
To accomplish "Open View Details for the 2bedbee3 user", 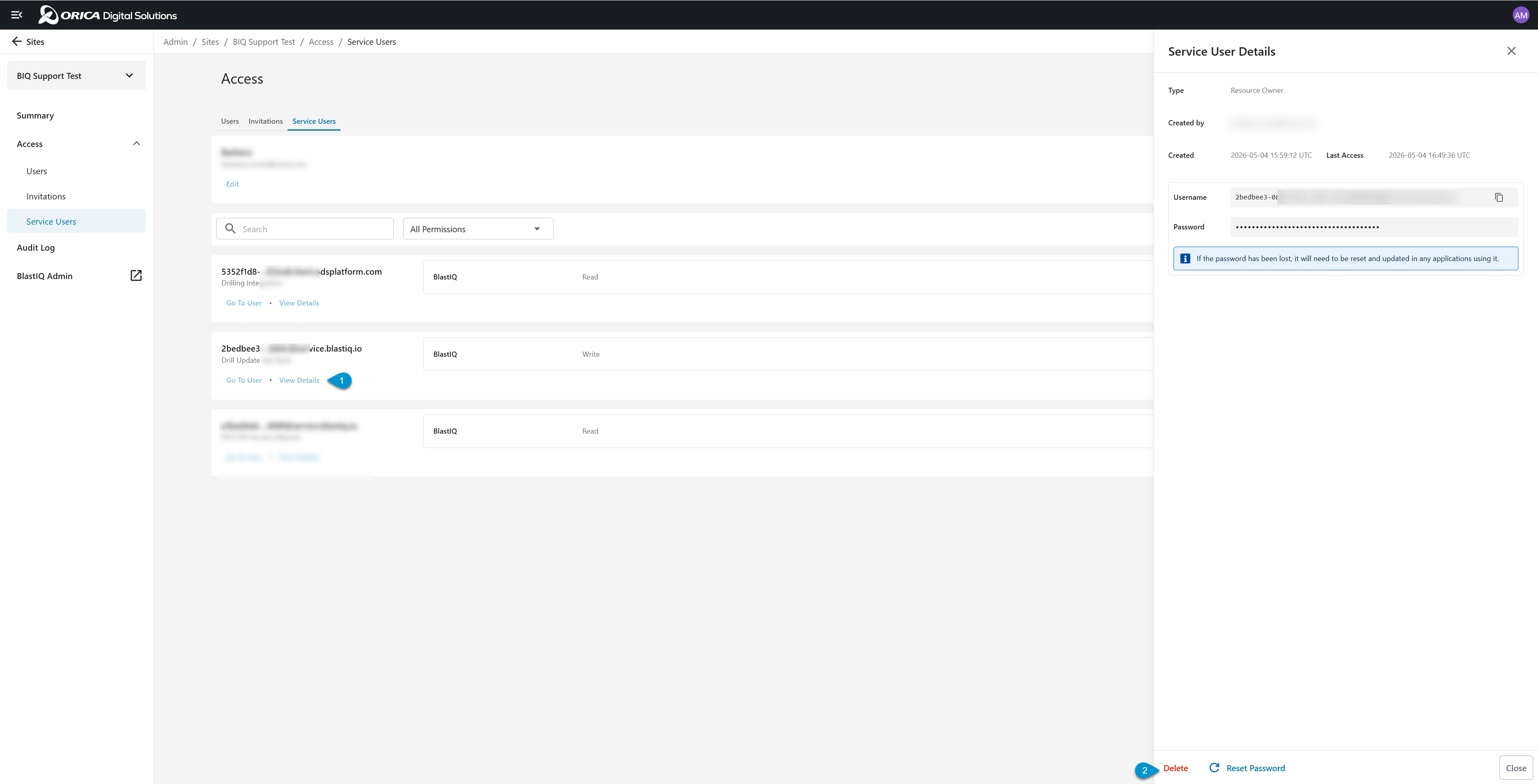I will coord(299,380).
